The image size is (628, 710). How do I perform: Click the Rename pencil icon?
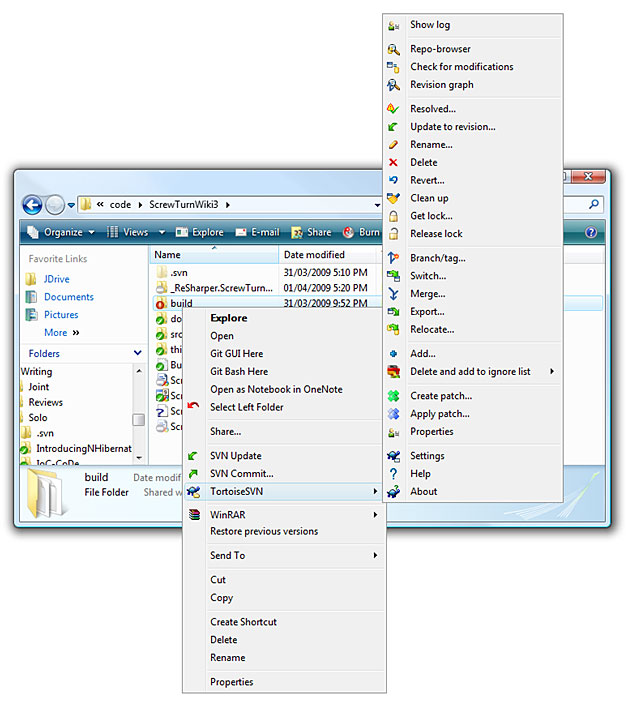[393, 145]
